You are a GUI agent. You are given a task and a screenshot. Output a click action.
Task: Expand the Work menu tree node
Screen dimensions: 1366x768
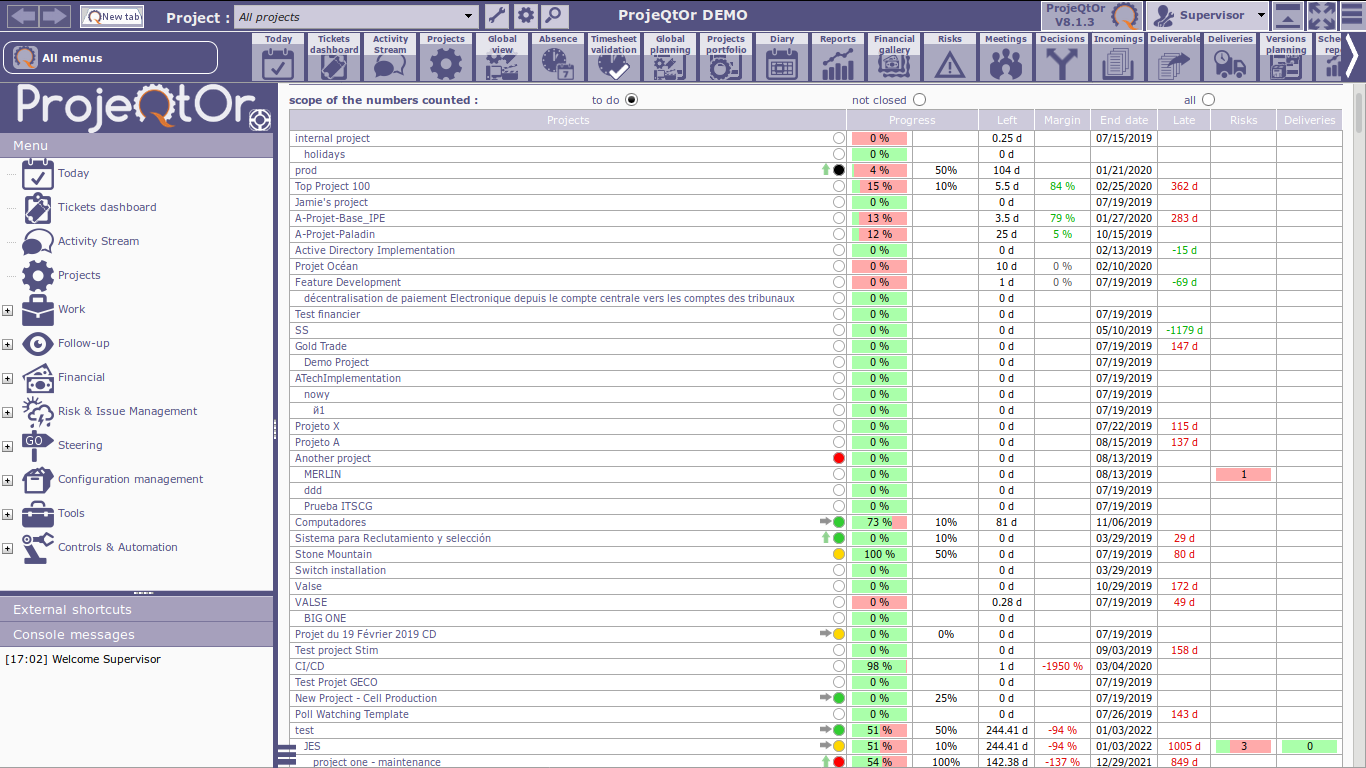(8, 311)
